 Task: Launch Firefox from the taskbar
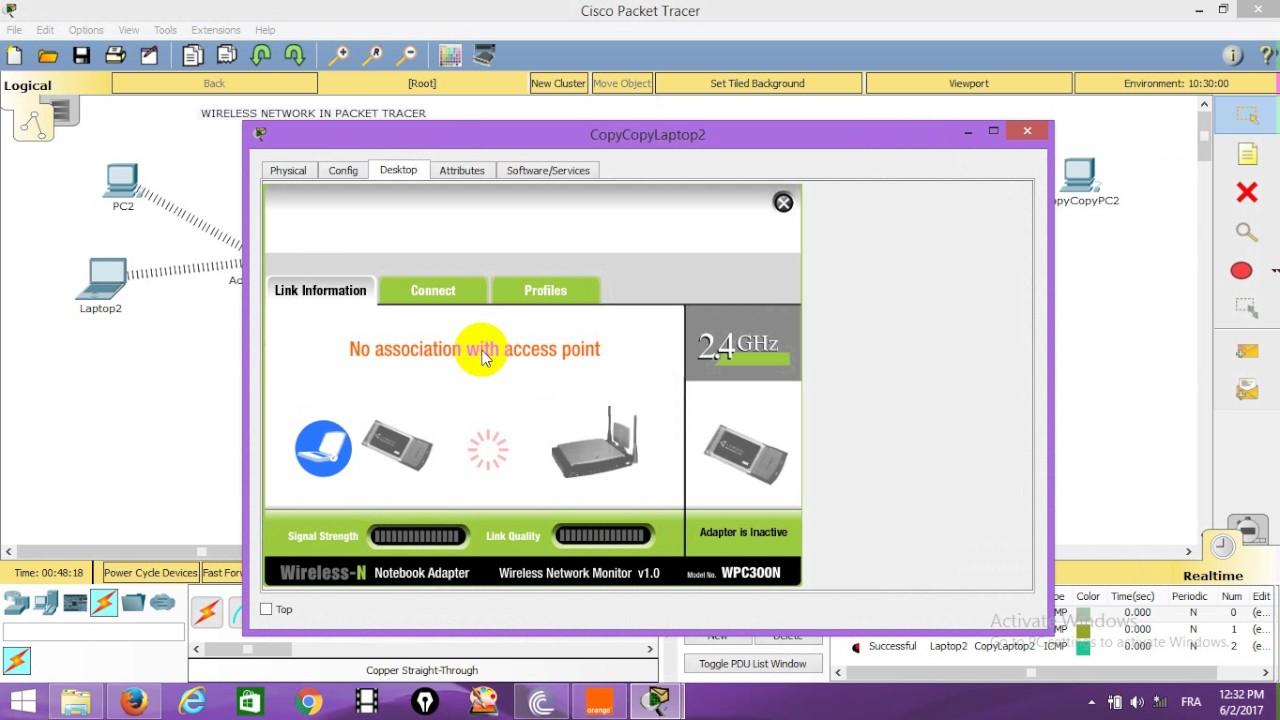click(134, 702)
